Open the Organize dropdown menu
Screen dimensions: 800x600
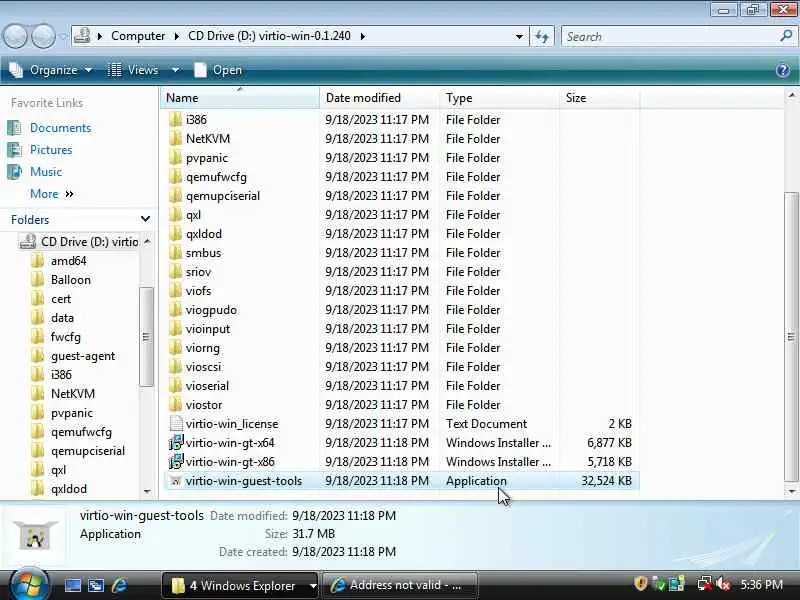pyautogui.click(x=51, y=70)
